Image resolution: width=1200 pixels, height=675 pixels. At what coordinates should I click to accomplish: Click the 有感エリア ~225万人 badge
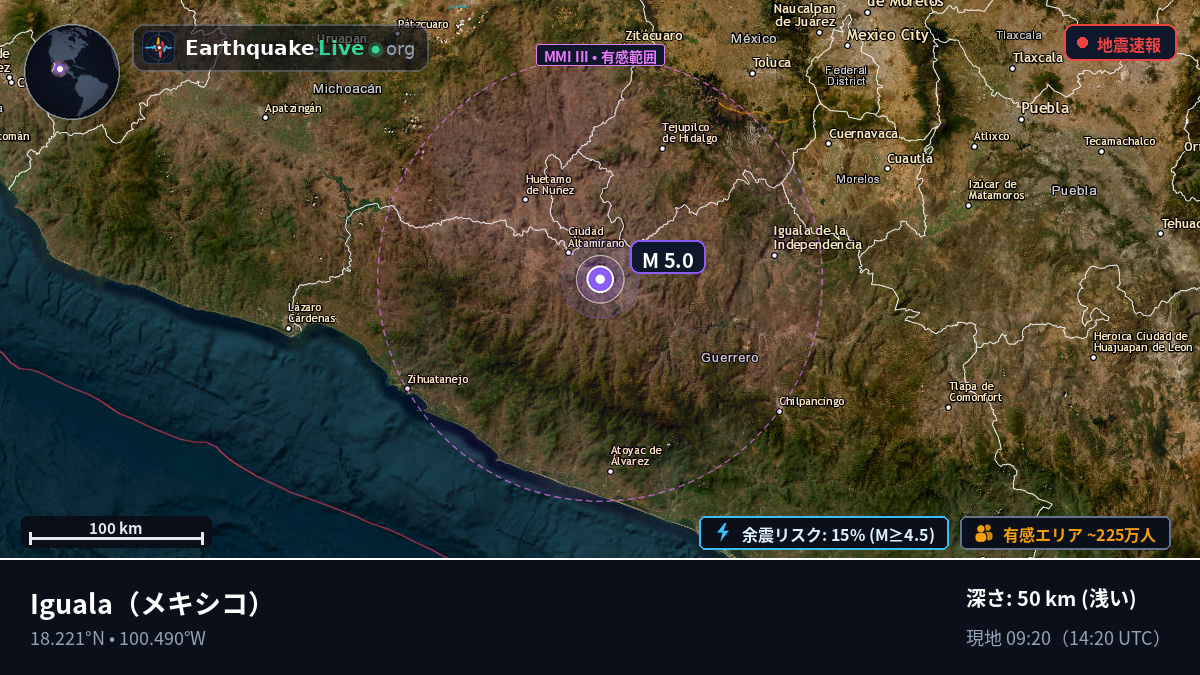[1066, 534]
